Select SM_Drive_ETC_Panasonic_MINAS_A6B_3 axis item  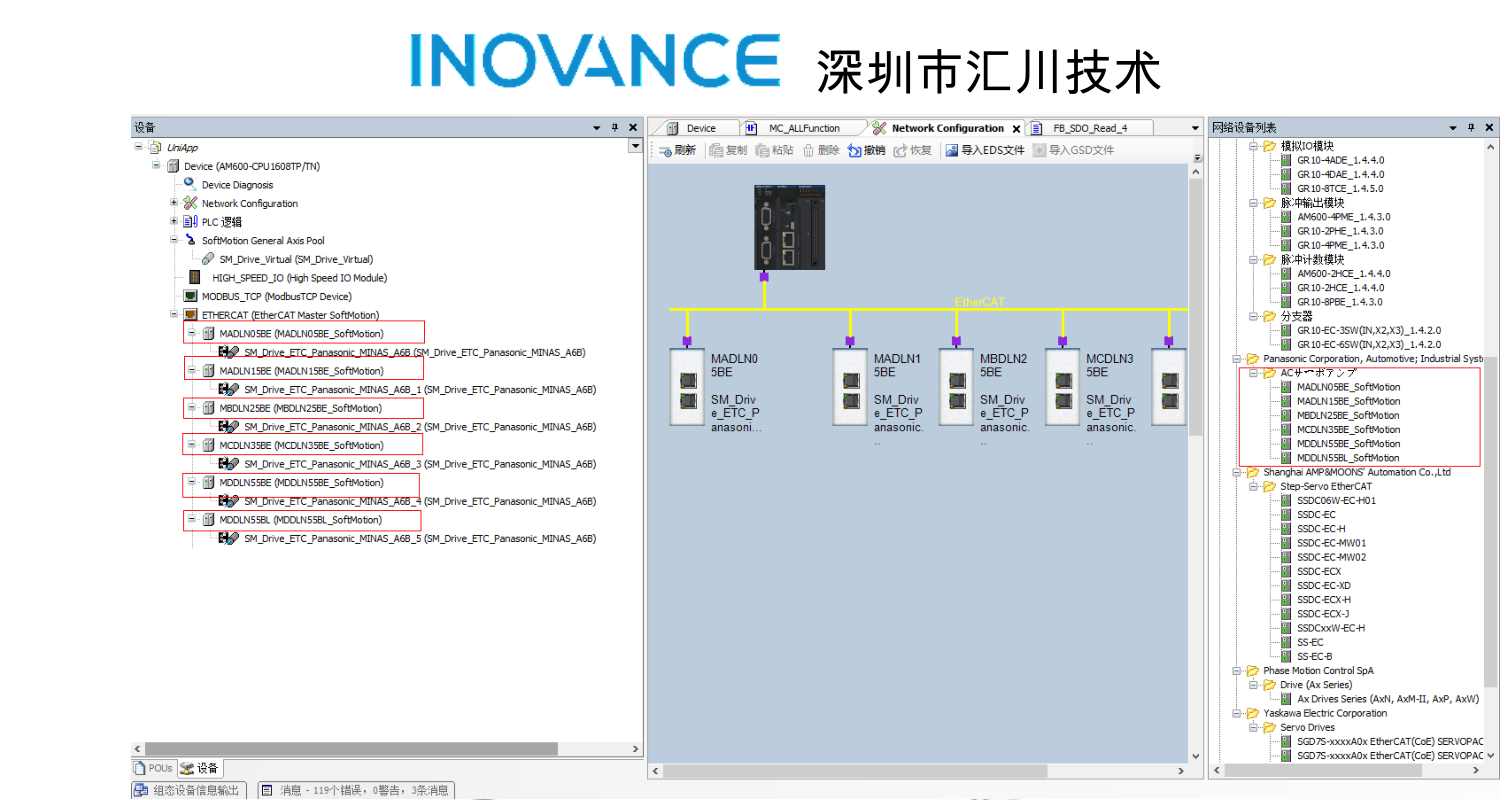(420, 464)
